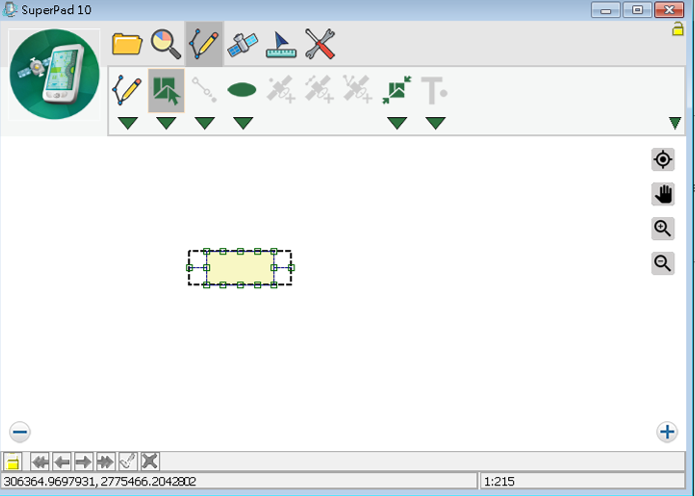695x496 pixels.
Task: Click the greyed edit-vertex icon in bottom toolbar
Action: pos(128,461)
